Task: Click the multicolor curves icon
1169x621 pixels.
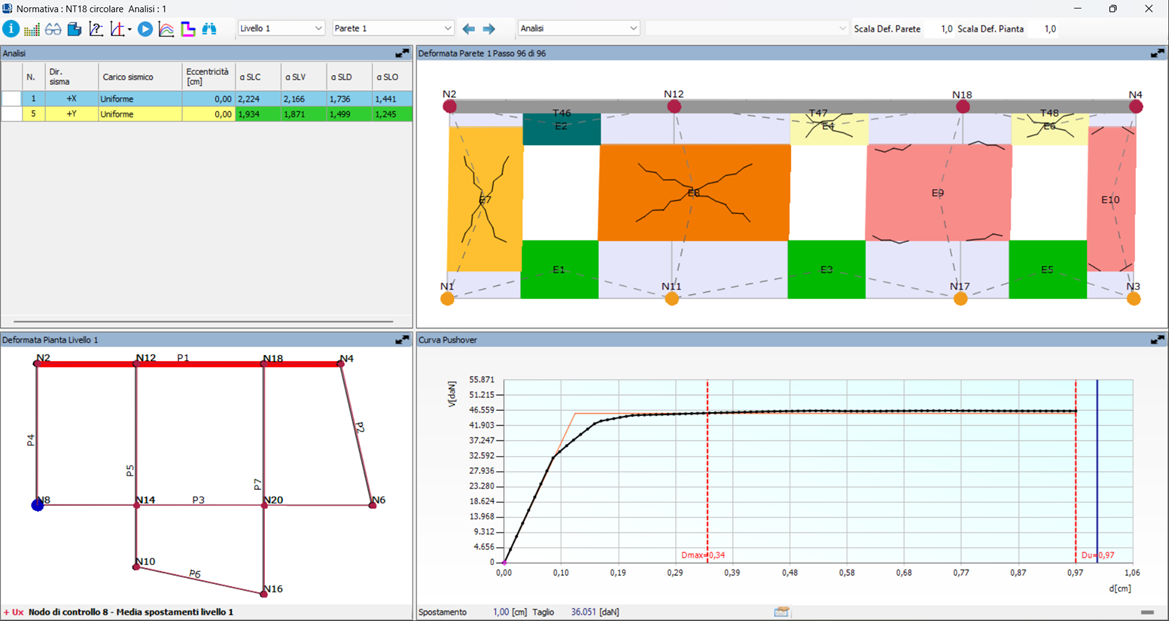Action: click(166, 29)
